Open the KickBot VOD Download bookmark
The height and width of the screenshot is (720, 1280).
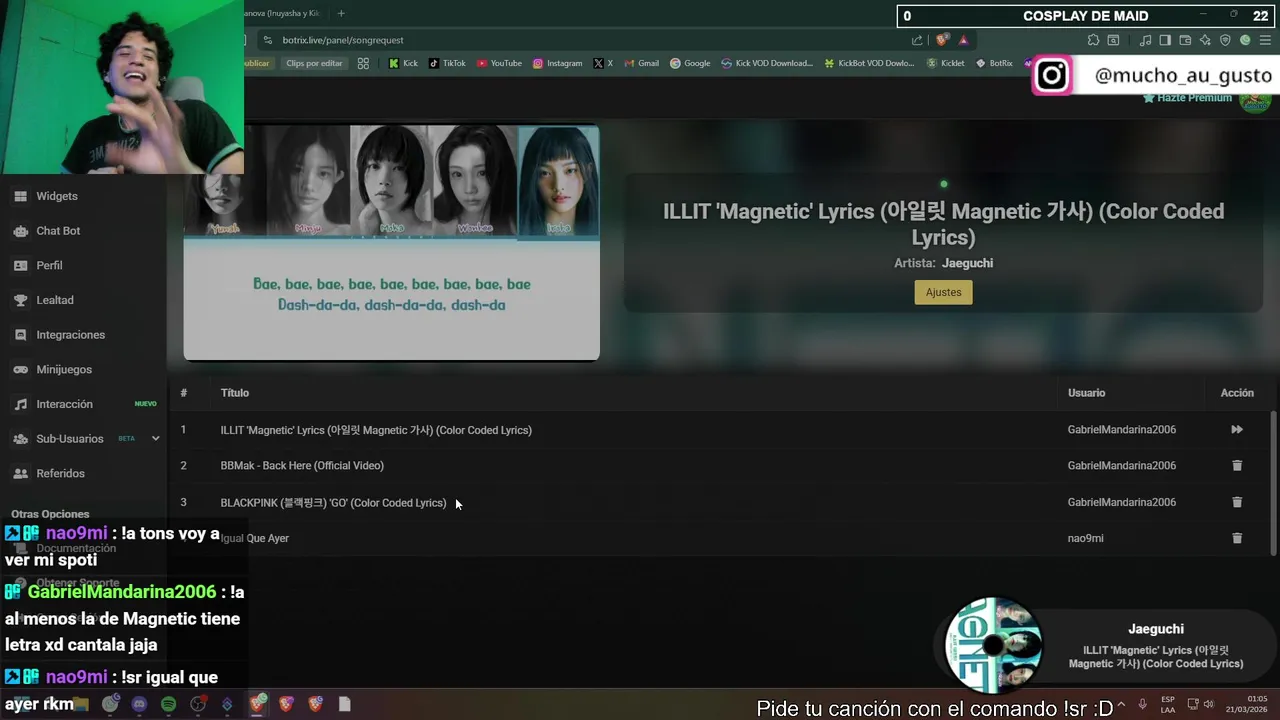pos(869,63)
